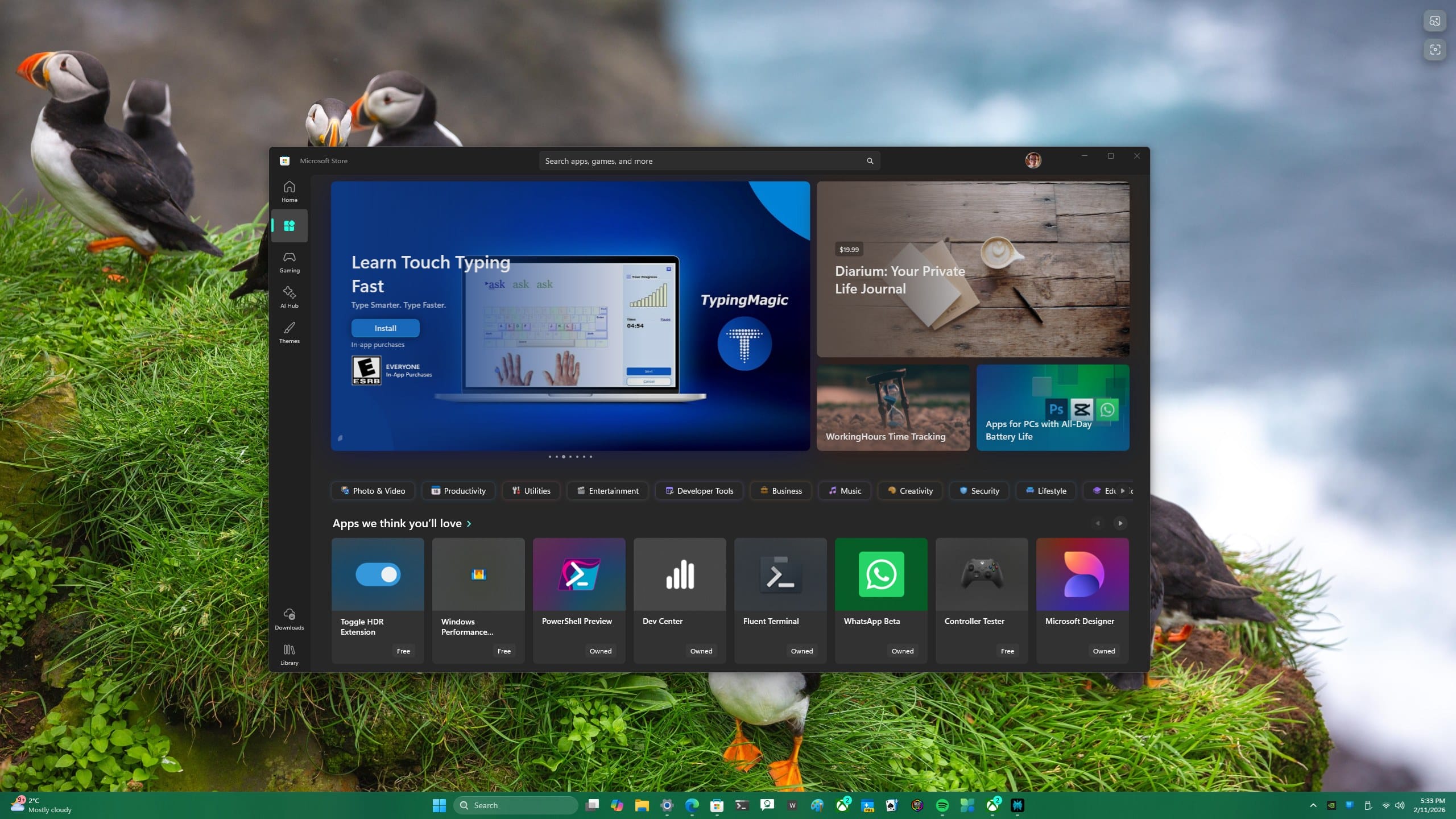Click the search magnifier icon in Store
The width and height of the screenshot is (1456, 819).
click(x=869, y=161)
